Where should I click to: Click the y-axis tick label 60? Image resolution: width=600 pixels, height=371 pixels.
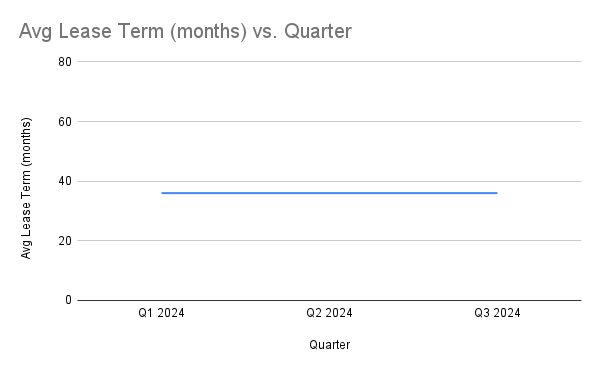tap(65, 122)
